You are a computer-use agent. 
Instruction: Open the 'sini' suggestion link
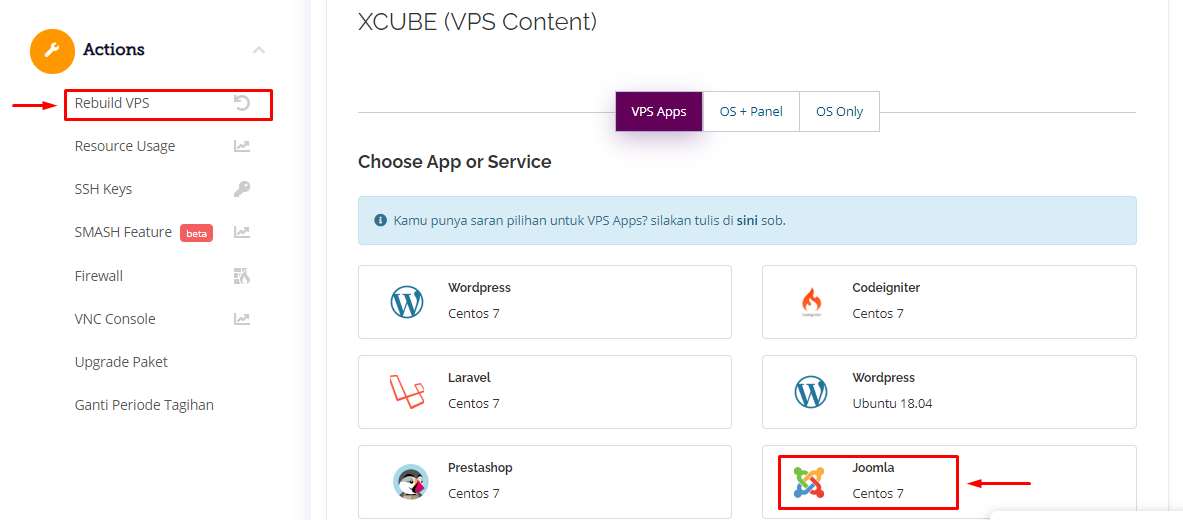point(748,221)
